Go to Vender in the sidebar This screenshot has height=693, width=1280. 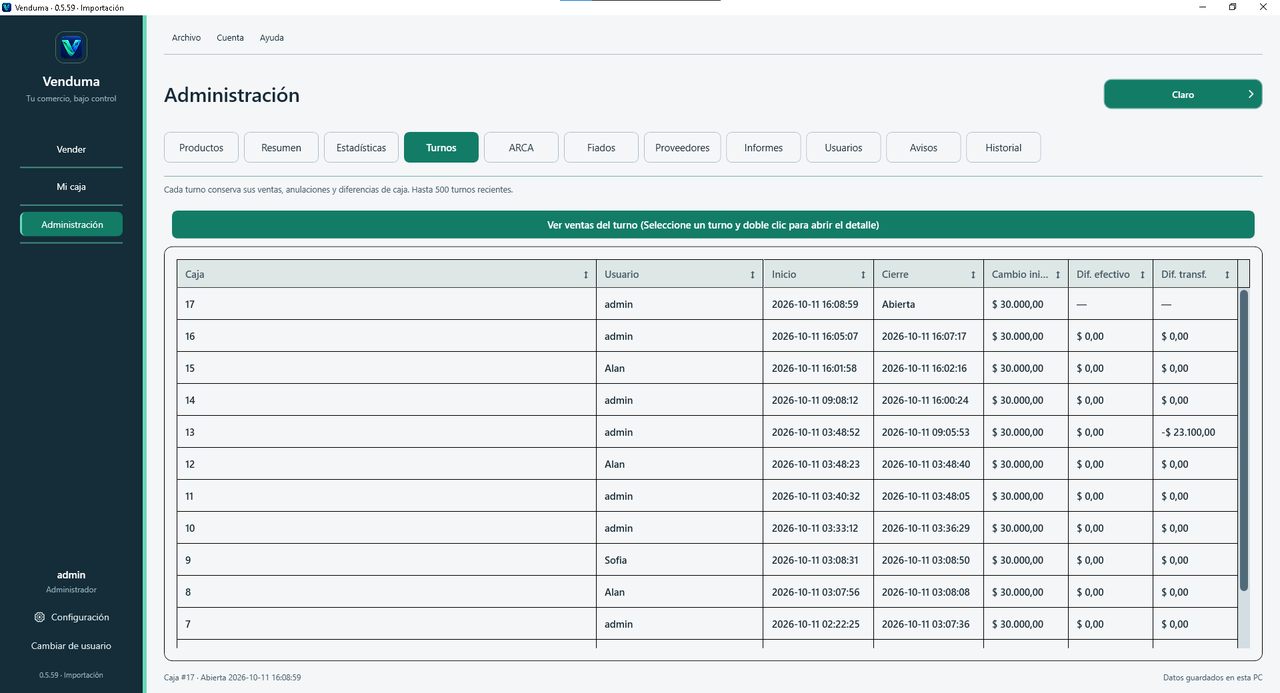[x=71, y=149]
